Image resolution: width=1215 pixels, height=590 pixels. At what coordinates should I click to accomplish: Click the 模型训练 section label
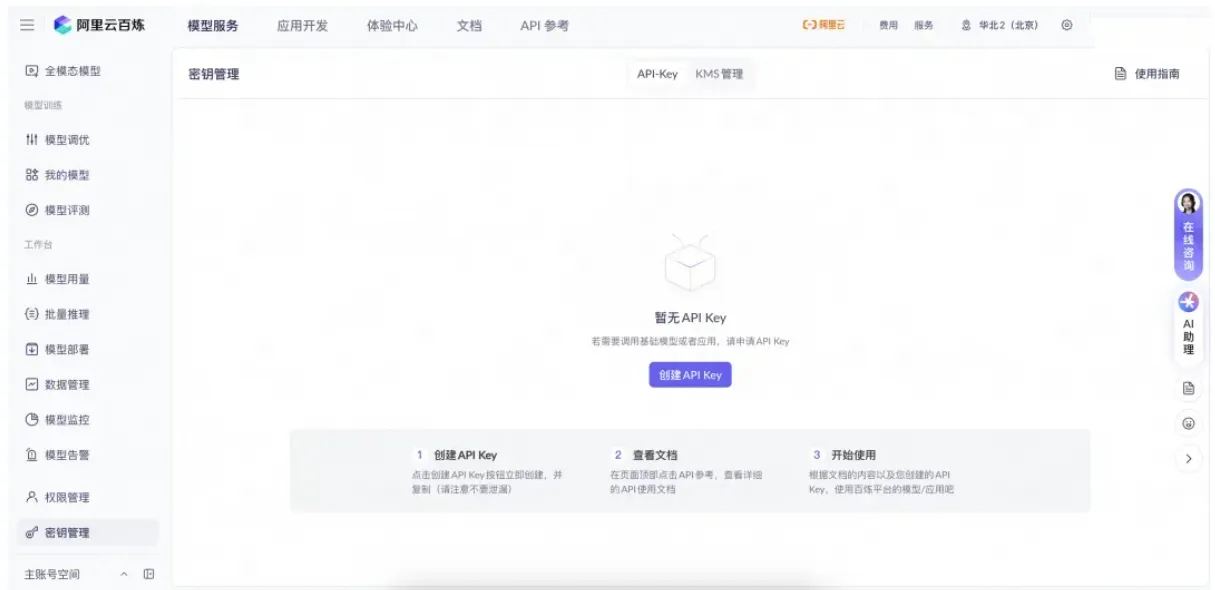43,105
